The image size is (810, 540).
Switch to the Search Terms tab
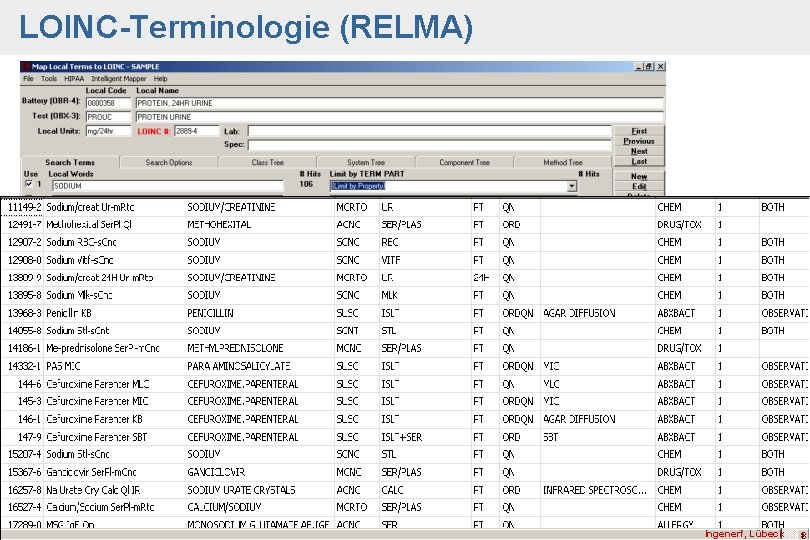(70, 162)
